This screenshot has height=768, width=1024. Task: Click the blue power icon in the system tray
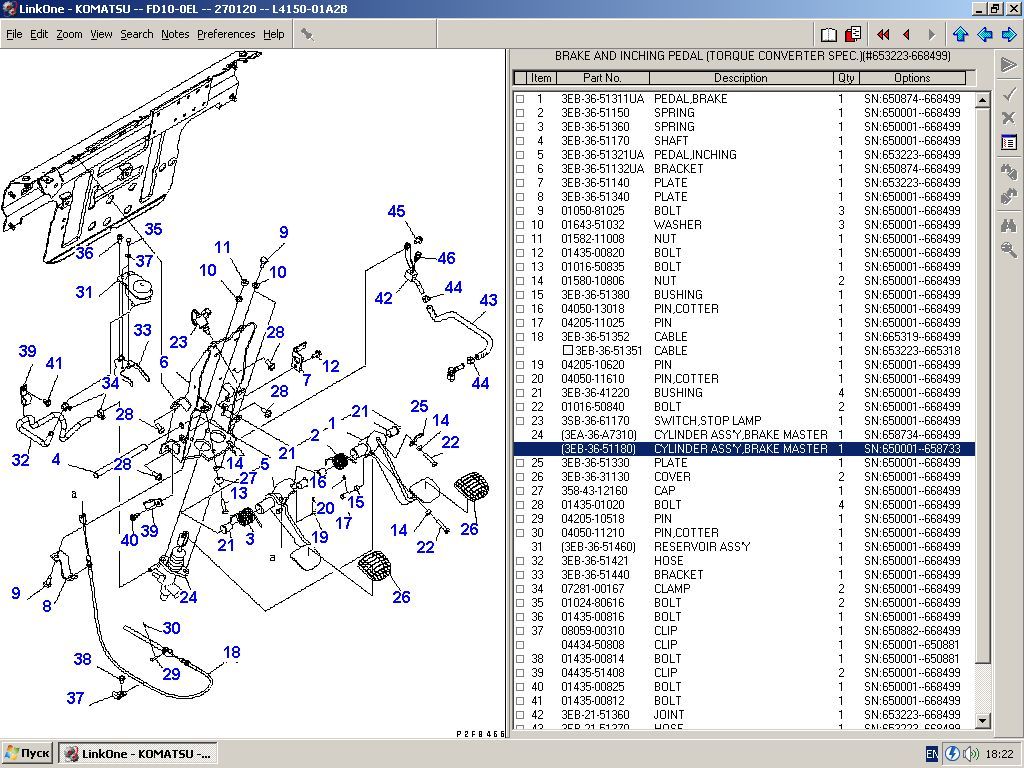952,754
